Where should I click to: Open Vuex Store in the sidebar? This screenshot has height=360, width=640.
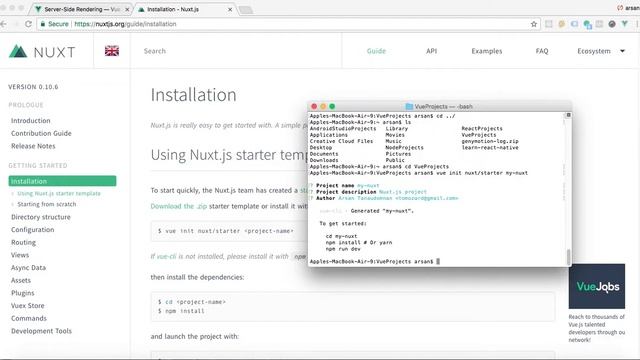pos(28,306)
